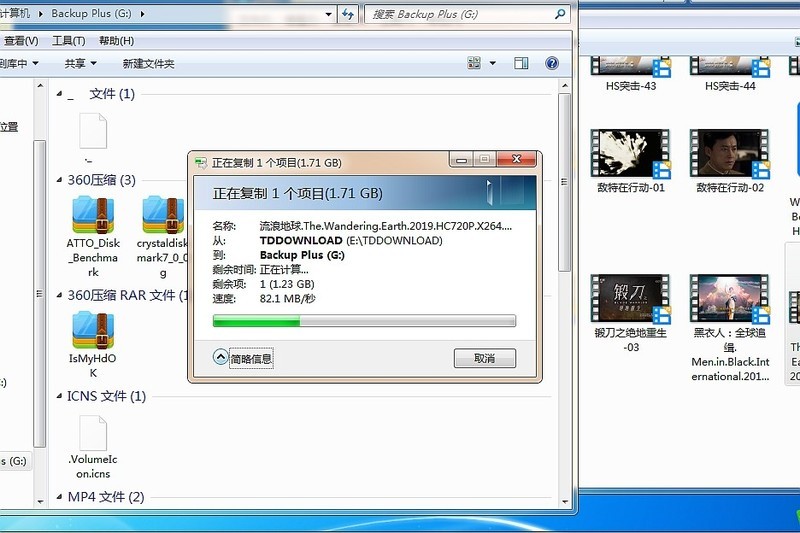This screenshot has width=800, height=533.
Task: Select the IsMyHdOK RAR archive
Action: (x=93, y=331)
